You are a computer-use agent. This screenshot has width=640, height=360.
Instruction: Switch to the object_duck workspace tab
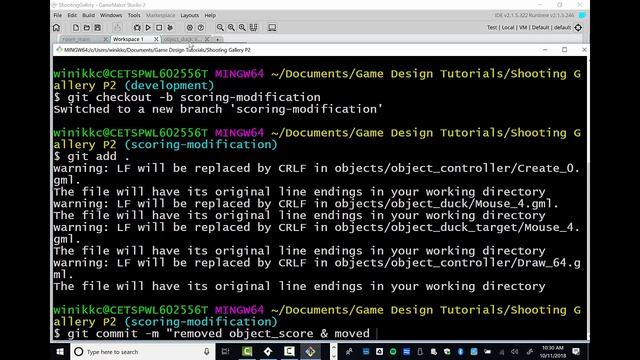[182, 39]
